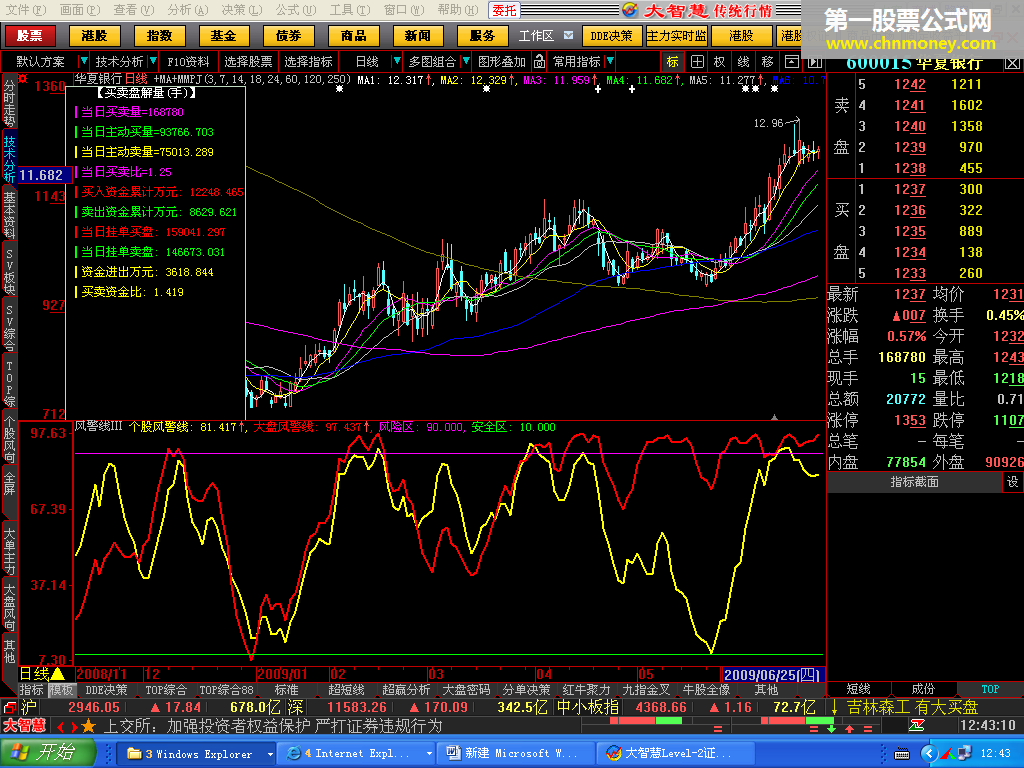Viewport: 1024px width, 768px height.
Task: Click the 基金 category button
Action: pyautogui.click(x=223, y=35)
